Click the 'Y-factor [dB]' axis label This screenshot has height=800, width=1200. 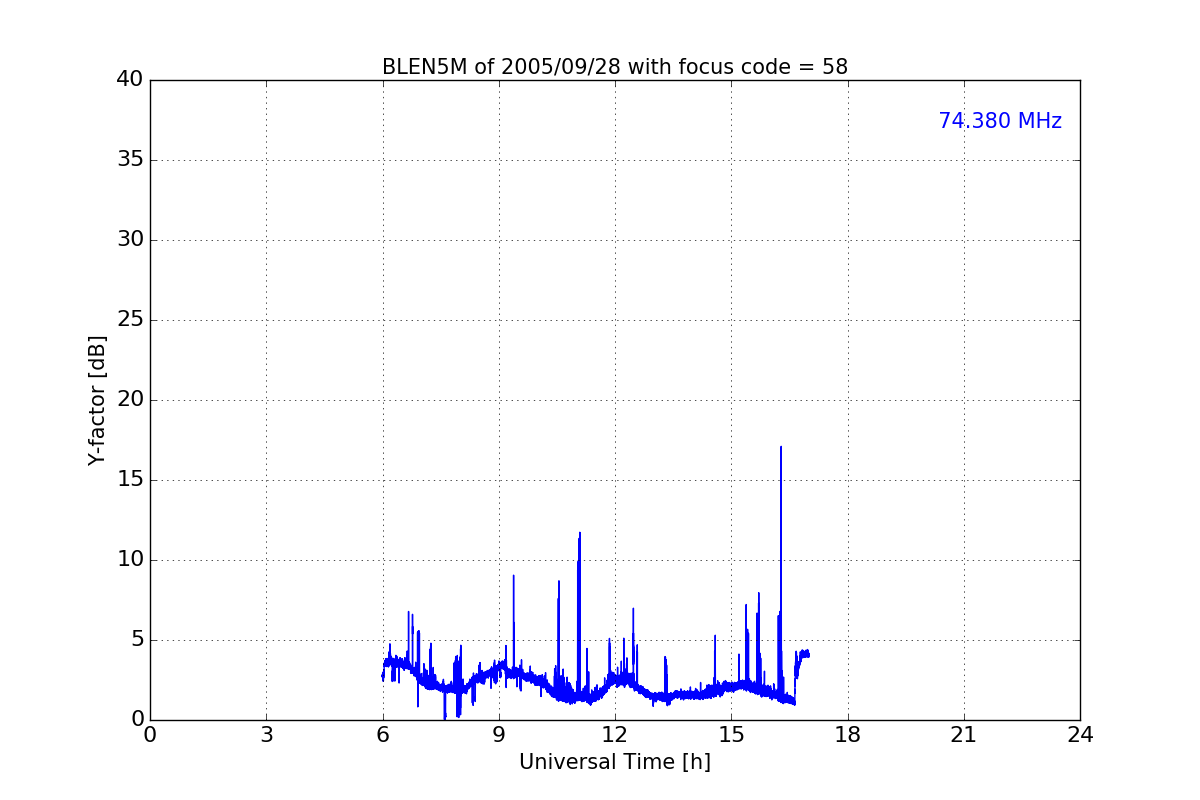(97, 400)
